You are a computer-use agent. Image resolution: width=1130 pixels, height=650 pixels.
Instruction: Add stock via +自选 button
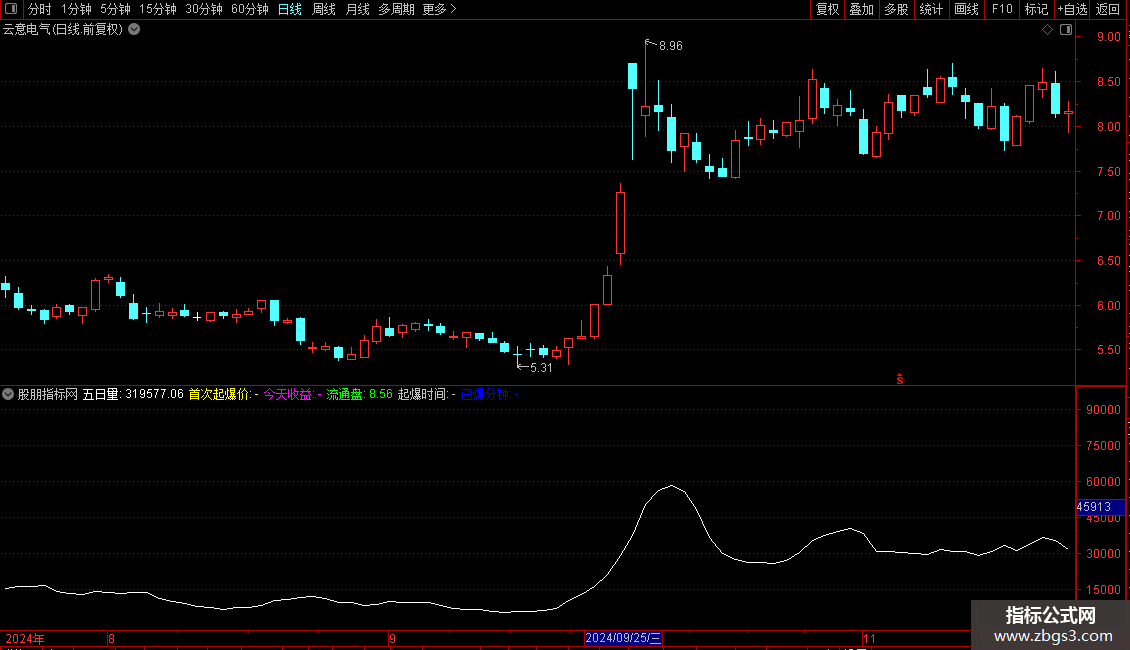[1072, 9]
